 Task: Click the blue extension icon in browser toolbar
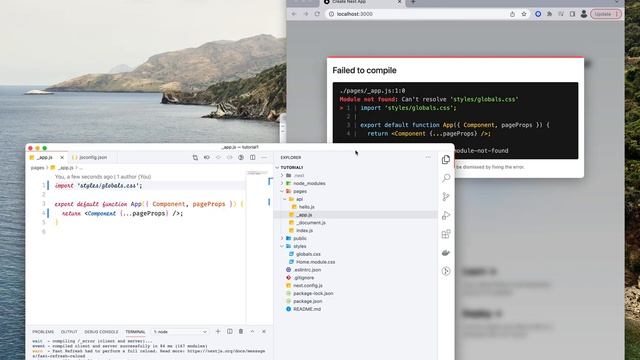click(x=538, y=14)
